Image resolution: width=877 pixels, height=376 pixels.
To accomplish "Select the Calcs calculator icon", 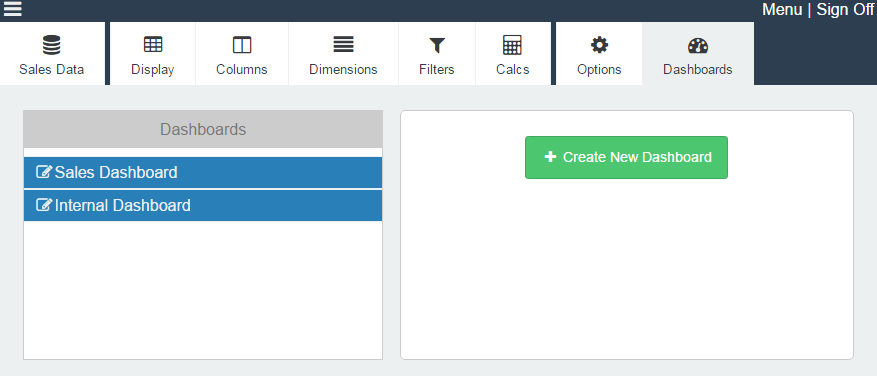I will (x=512, y=45).
